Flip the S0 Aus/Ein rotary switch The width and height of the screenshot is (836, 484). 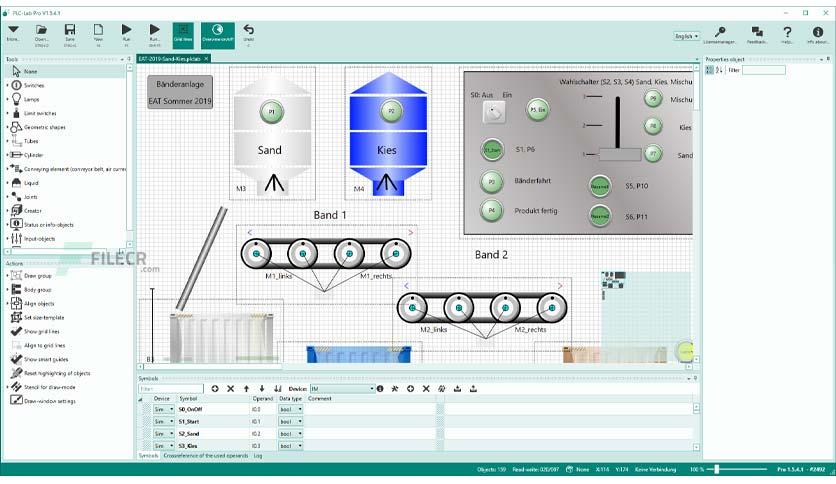pyautogui.click(x=494, y=112)
